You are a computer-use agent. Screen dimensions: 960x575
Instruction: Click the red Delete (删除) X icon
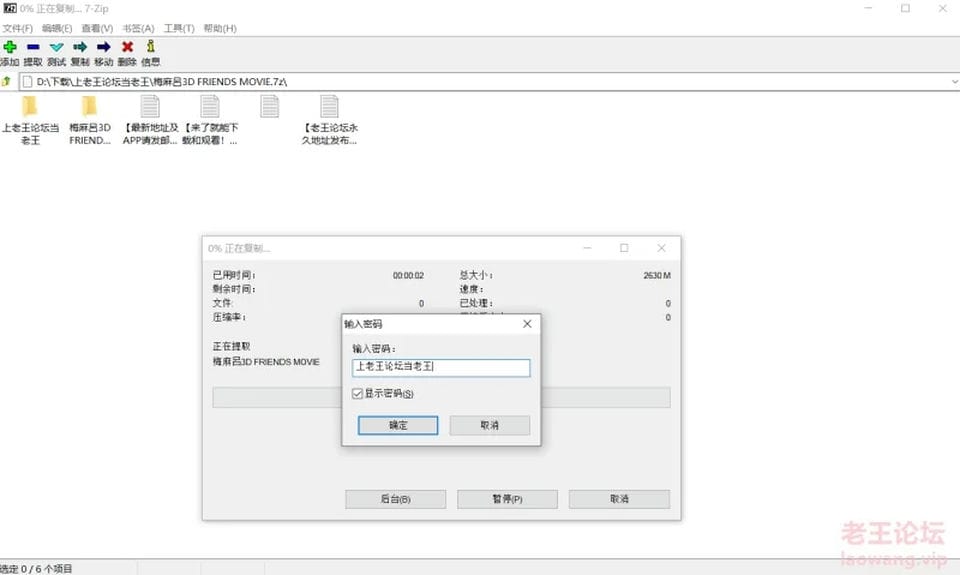pos(127,47)
